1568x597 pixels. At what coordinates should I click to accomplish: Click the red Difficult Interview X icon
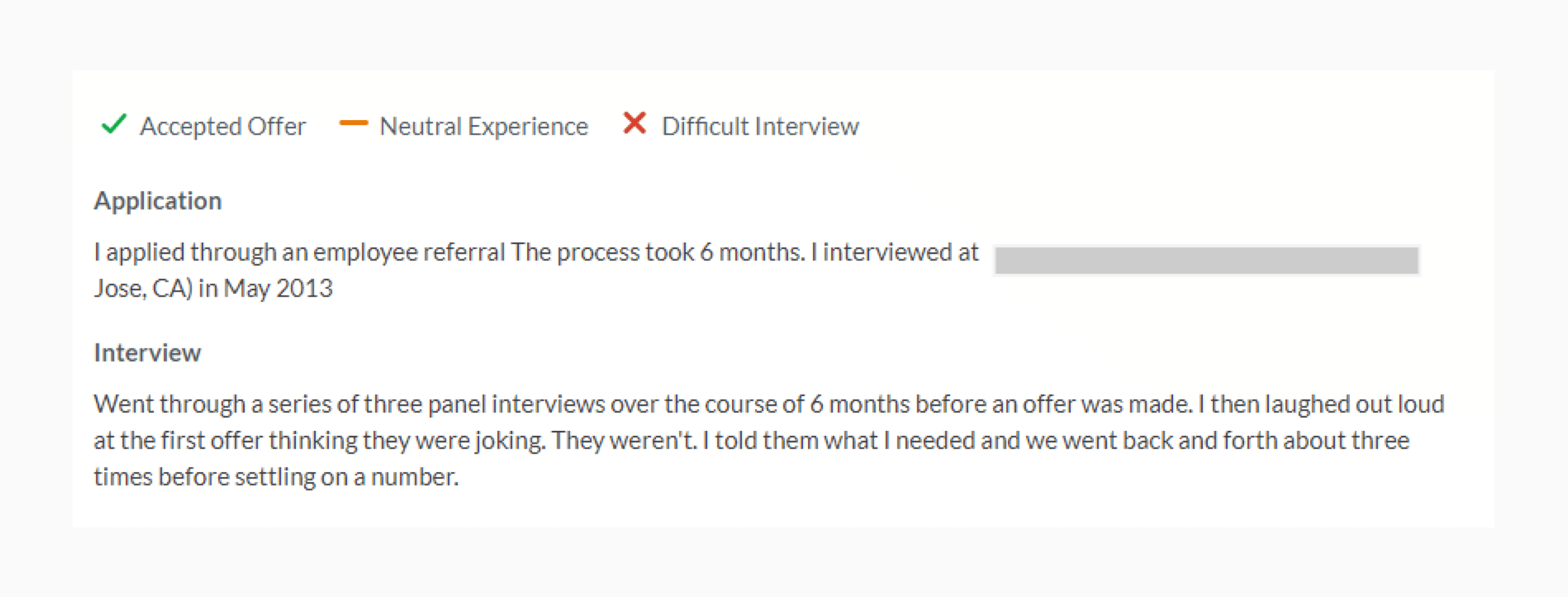click(635, 123)
